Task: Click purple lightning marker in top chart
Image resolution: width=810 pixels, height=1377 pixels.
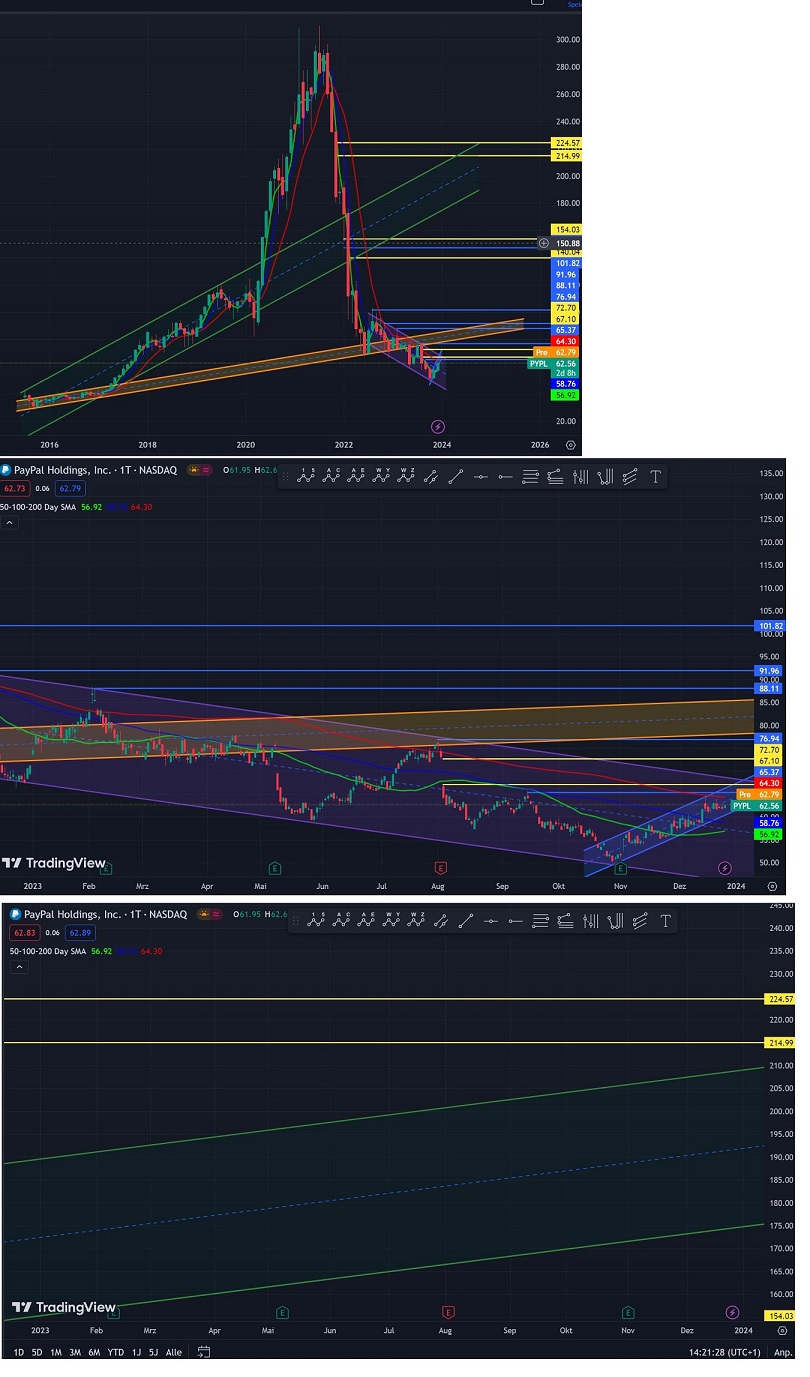Action: 438,427
